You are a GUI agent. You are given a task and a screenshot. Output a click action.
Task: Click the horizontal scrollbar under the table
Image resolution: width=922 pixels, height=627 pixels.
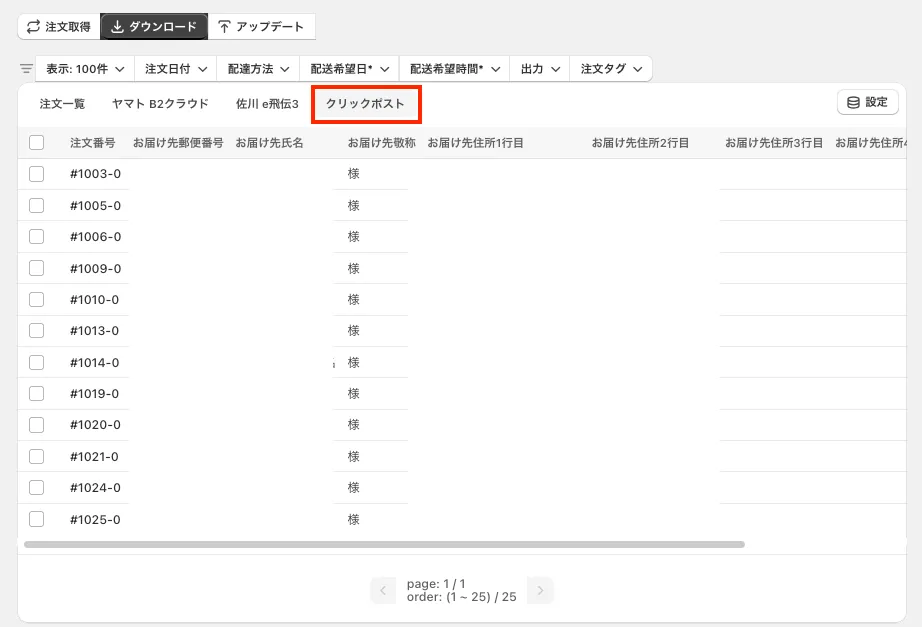[384, 545]
